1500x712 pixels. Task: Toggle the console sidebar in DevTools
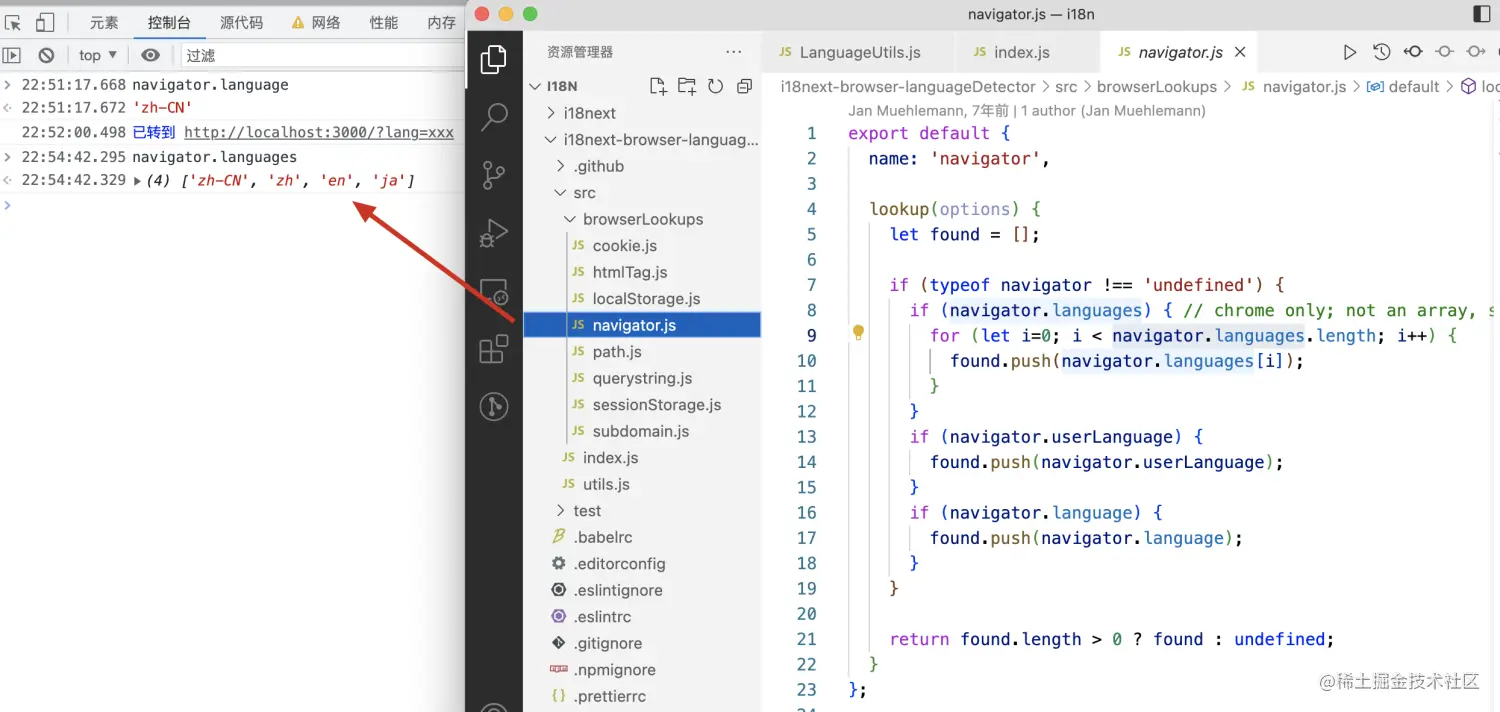pos(12,55)
